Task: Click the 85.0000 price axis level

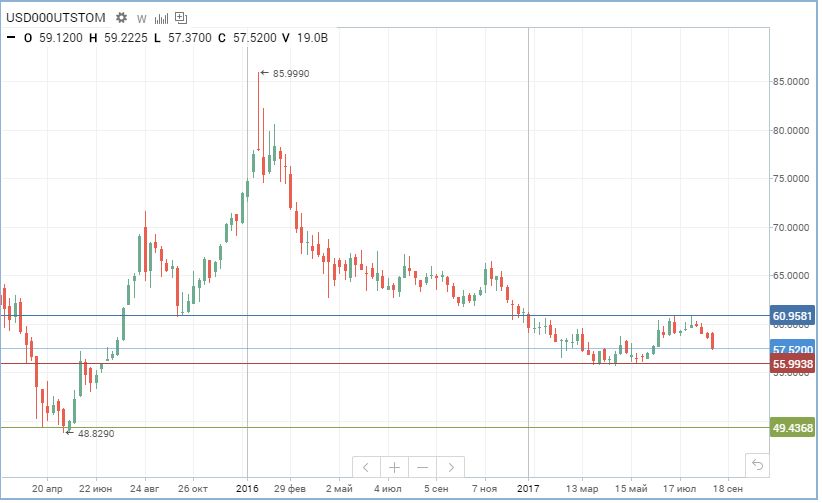Action: [x=791, y=82]
